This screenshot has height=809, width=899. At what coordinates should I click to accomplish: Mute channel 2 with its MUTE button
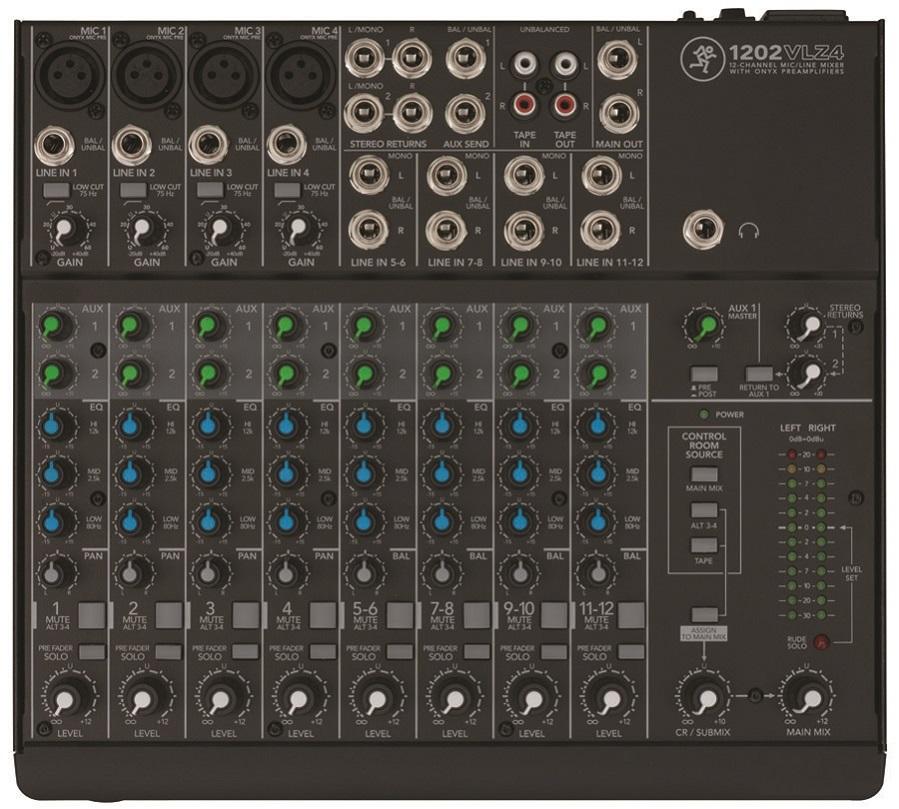[x=169, y=615]
